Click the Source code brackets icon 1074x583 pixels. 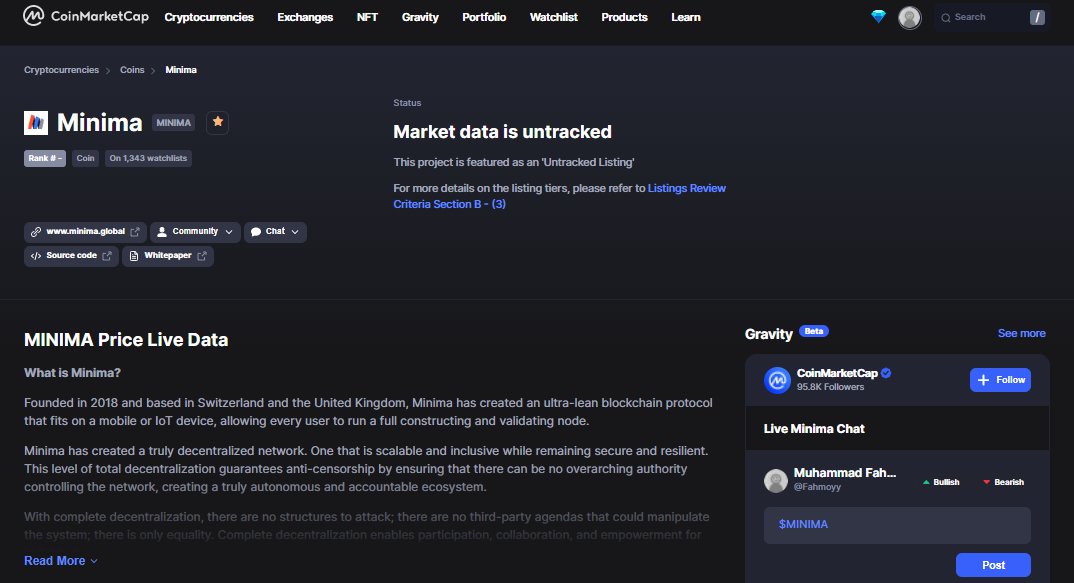(x=36, y=256)
